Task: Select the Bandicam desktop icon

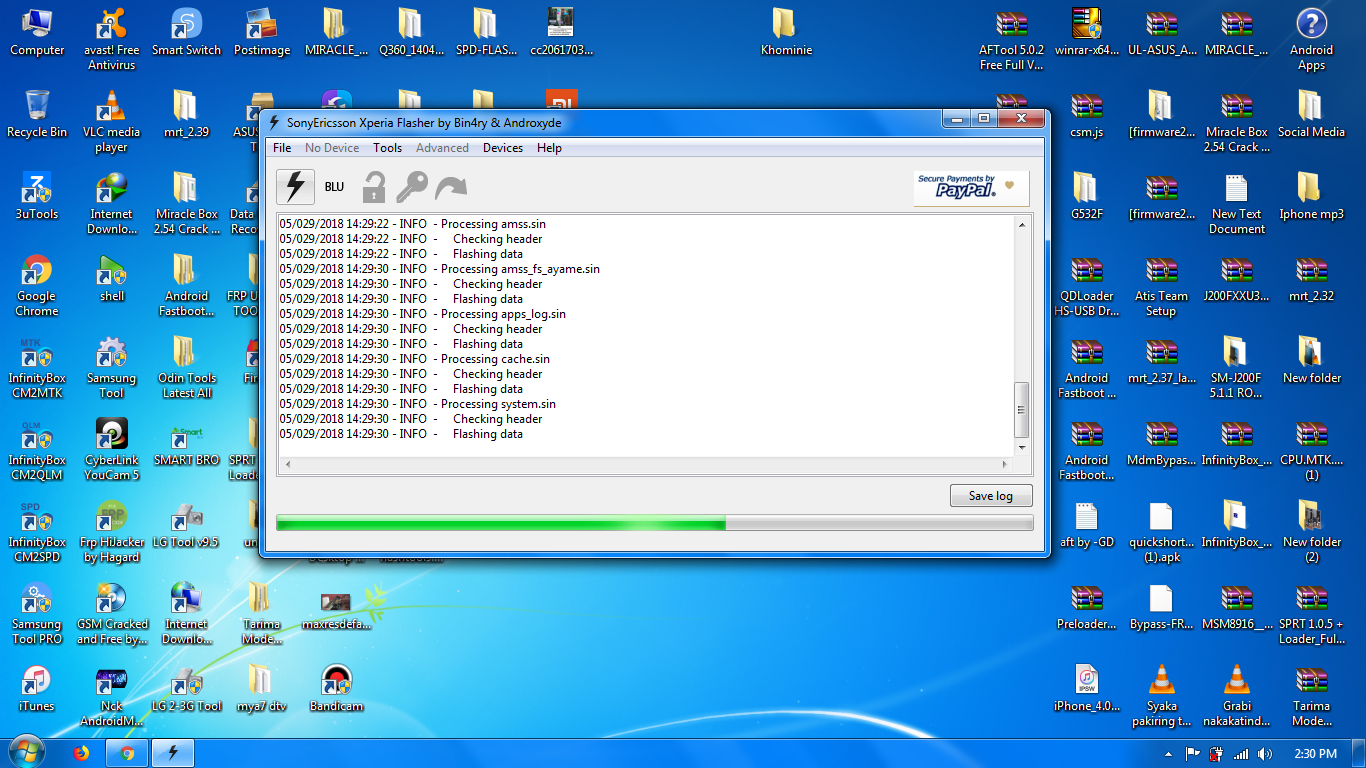Action: coord(337,688)
